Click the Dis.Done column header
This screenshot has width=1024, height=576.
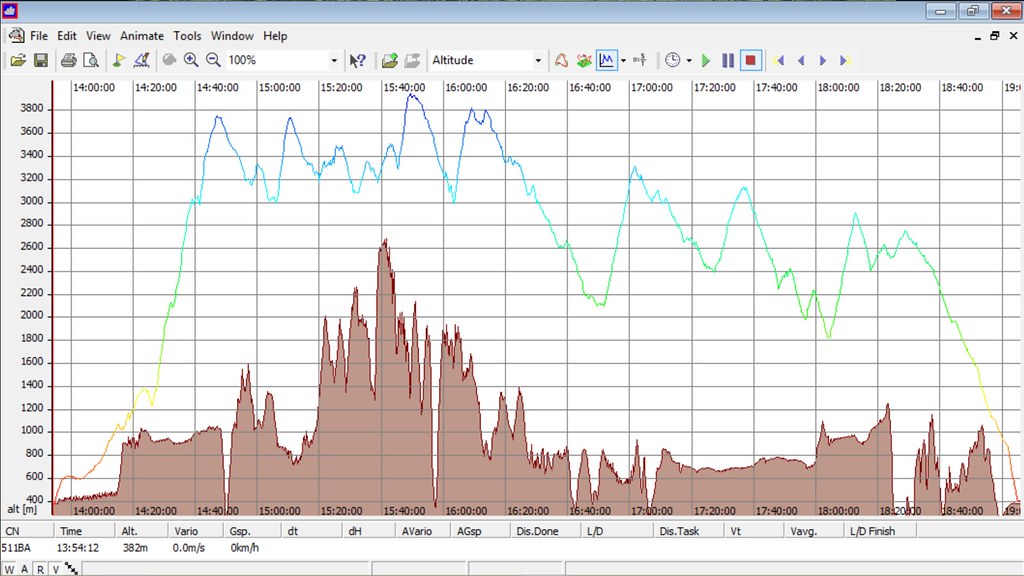pyautogui.click(x=545, y=531)
